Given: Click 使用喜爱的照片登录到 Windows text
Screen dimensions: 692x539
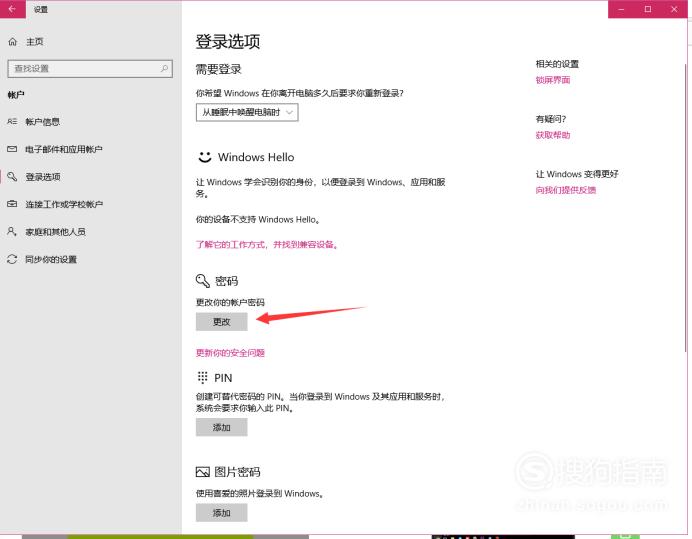Looking at the screenshot, I should (260, 494).
